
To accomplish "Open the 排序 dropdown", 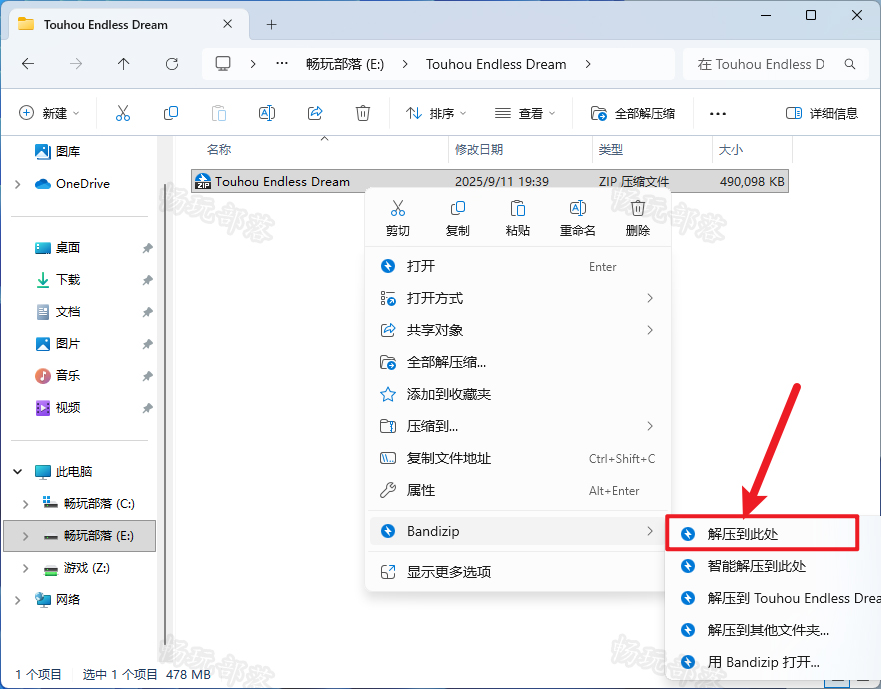I will [436, 113].
